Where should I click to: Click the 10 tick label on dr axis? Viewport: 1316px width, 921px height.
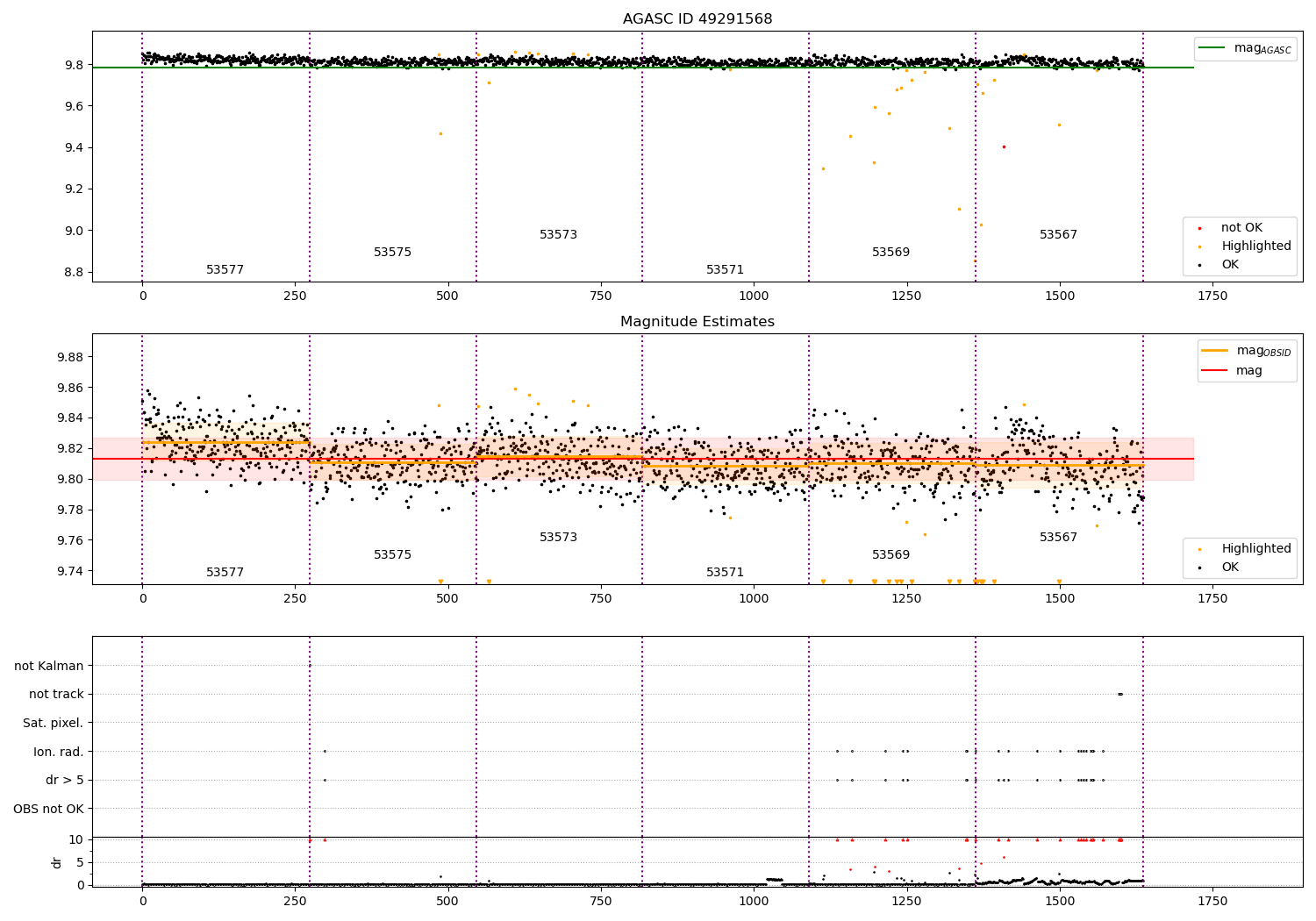[x=76, y=839]
